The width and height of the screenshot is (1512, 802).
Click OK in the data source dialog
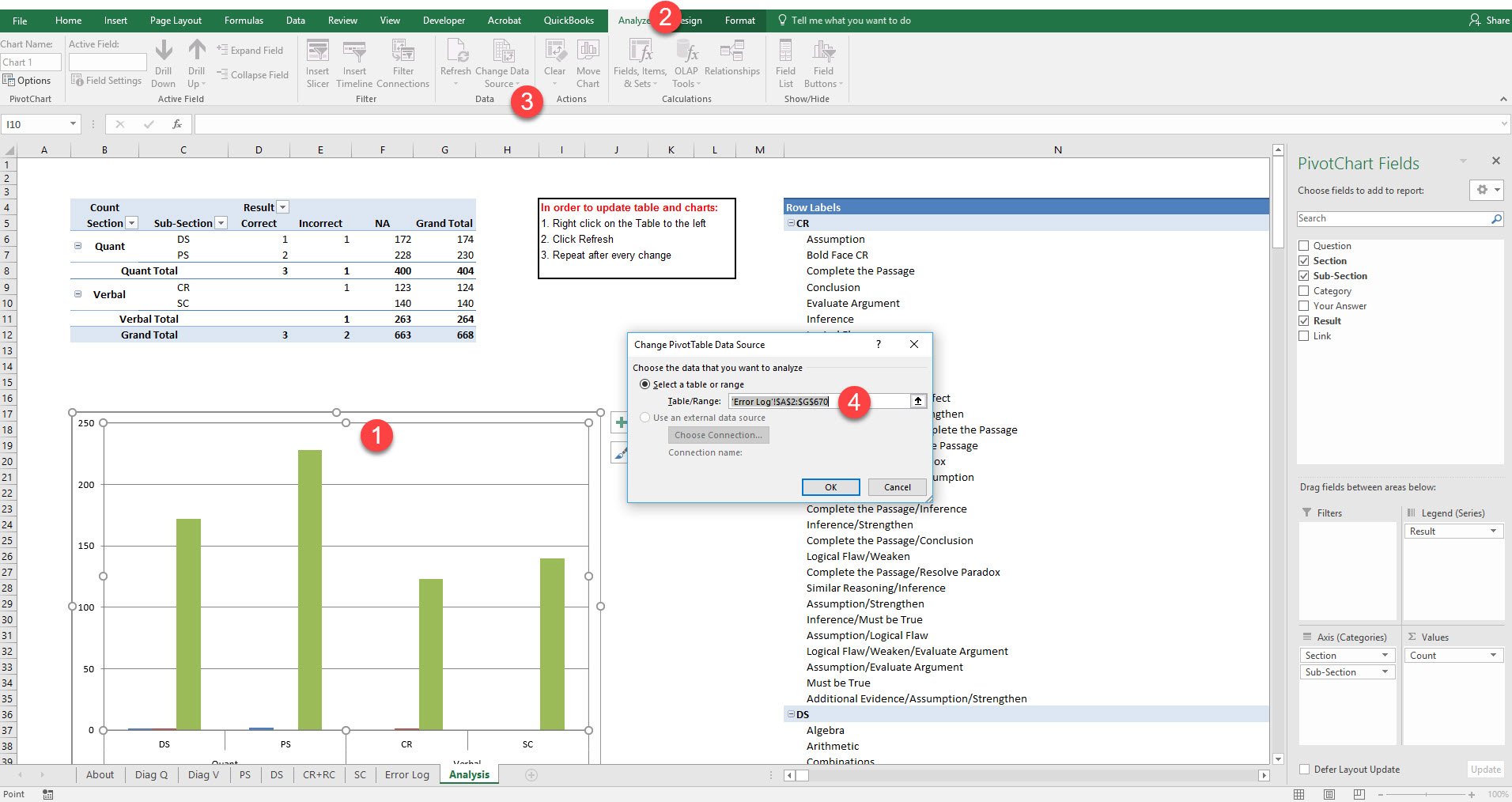(x=830, y=487)
